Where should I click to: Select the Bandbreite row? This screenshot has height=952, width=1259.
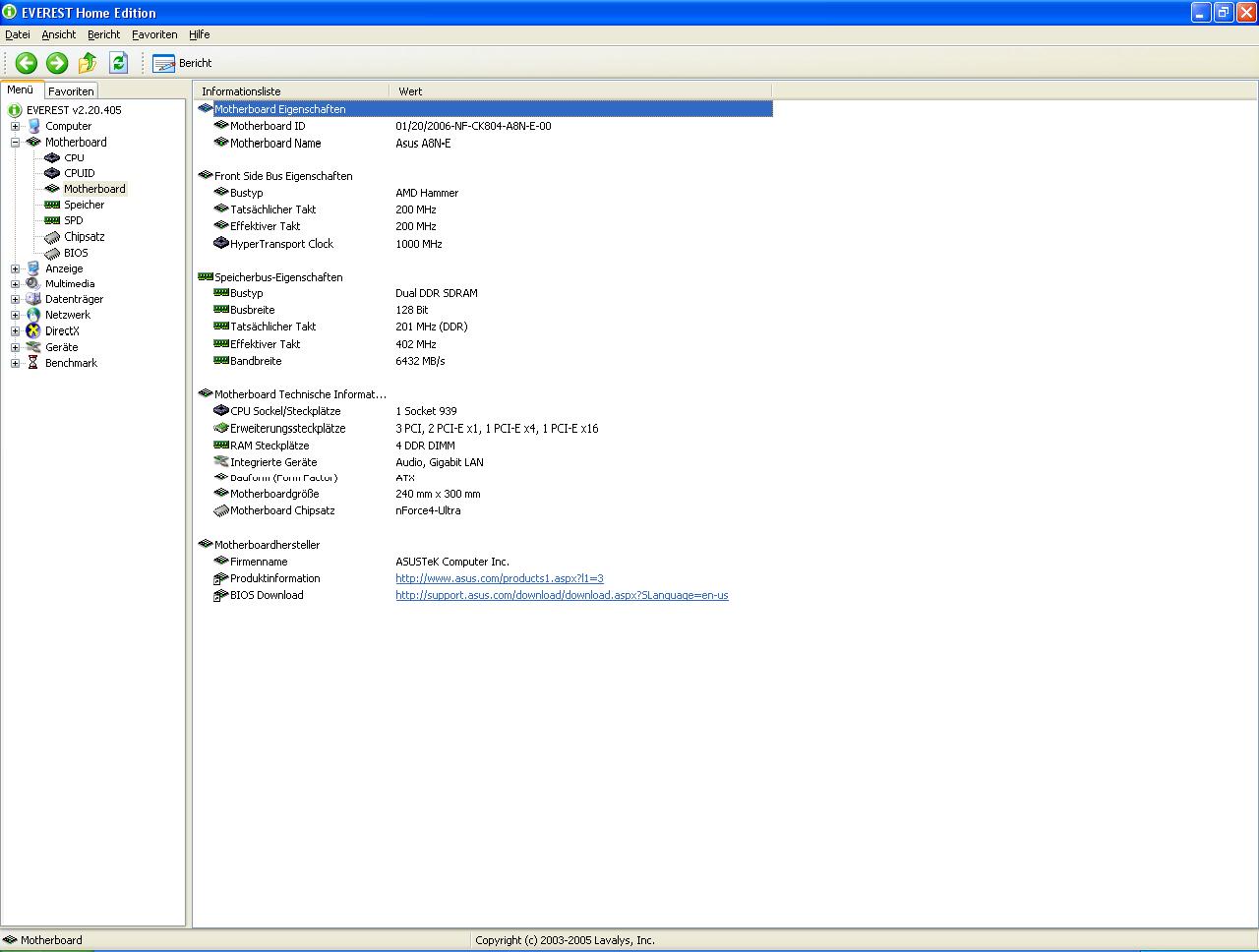pos(484,361)
